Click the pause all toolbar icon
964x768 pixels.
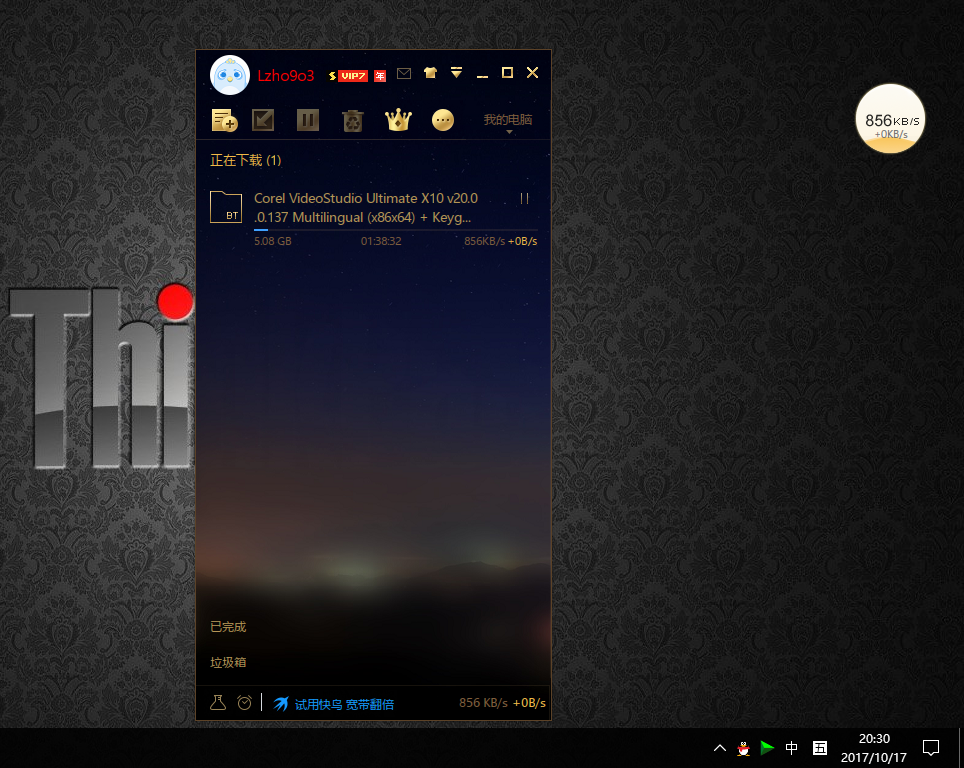[x=307, y=120]
